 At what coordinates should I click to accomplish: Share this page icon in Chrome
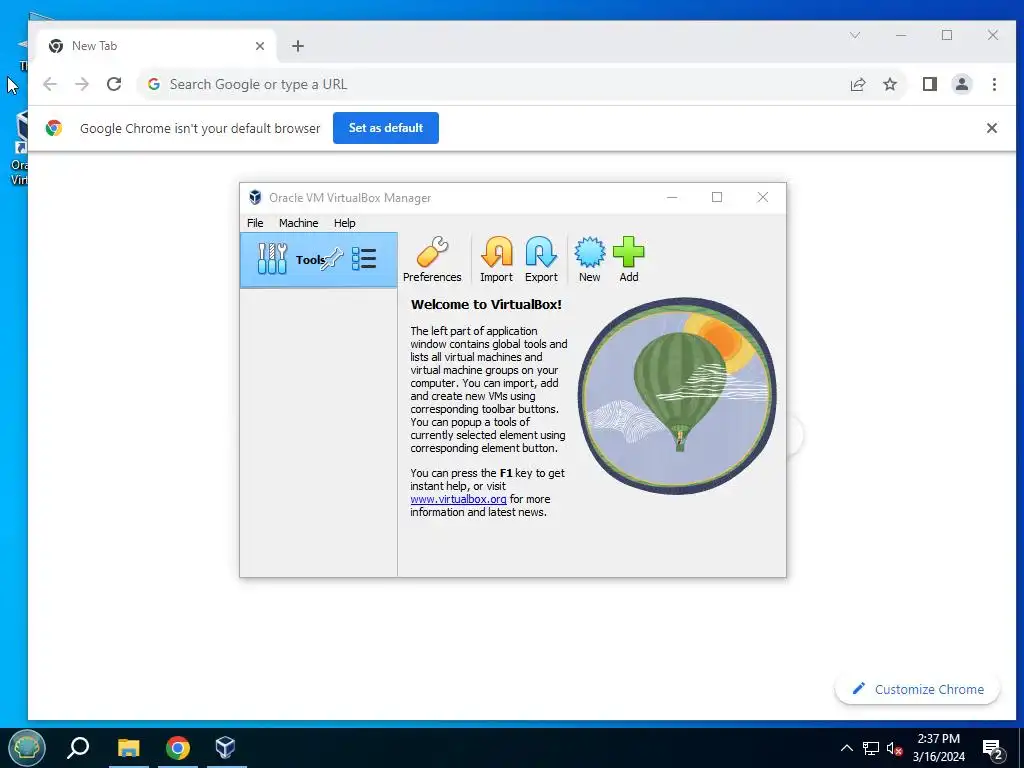(x=857, y=84)
